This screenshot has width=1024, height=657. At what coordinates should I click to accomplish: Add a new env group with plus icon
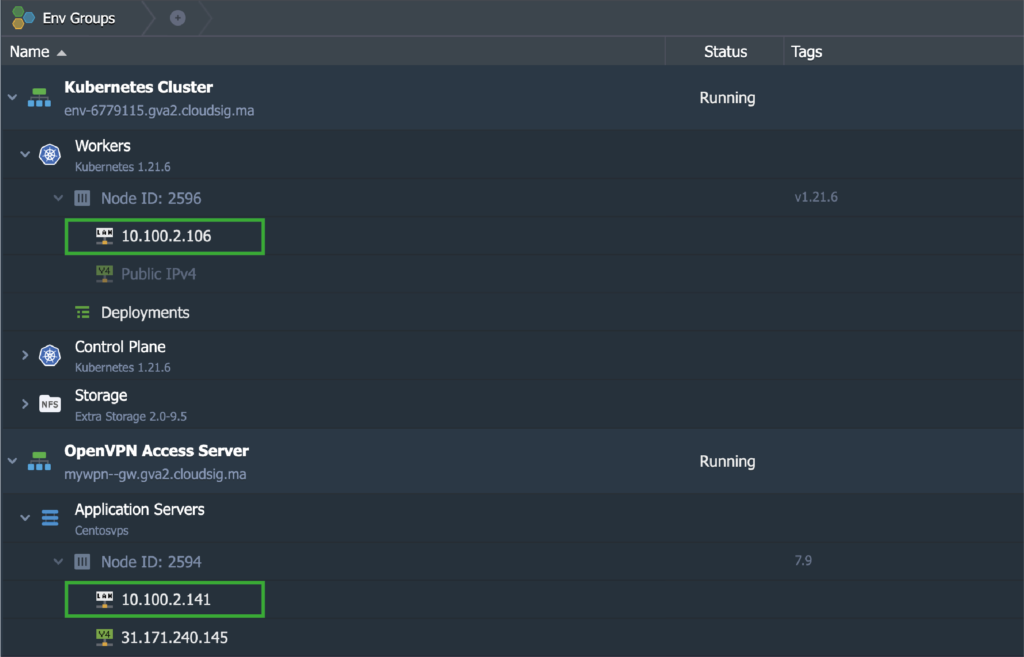tap(178, 18)
